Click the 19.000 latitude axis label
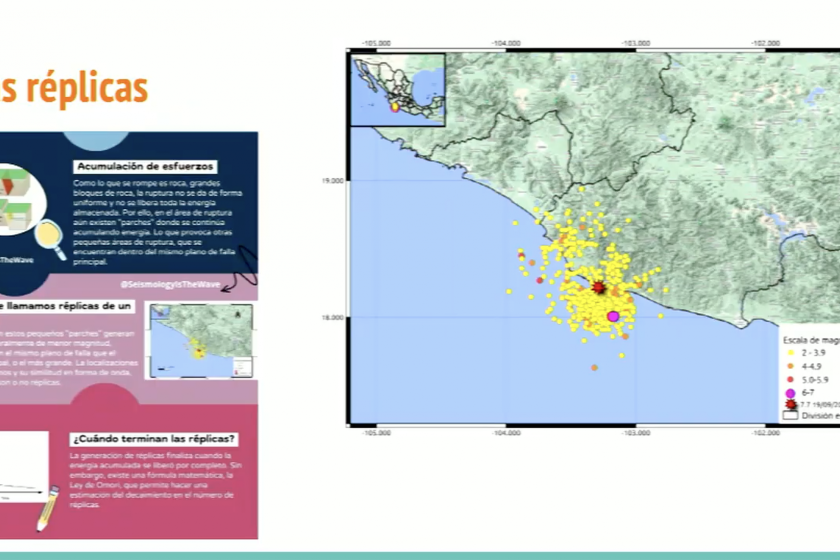Image resolution: width=840 pixels, height=560 pixels. pos(332,181)
